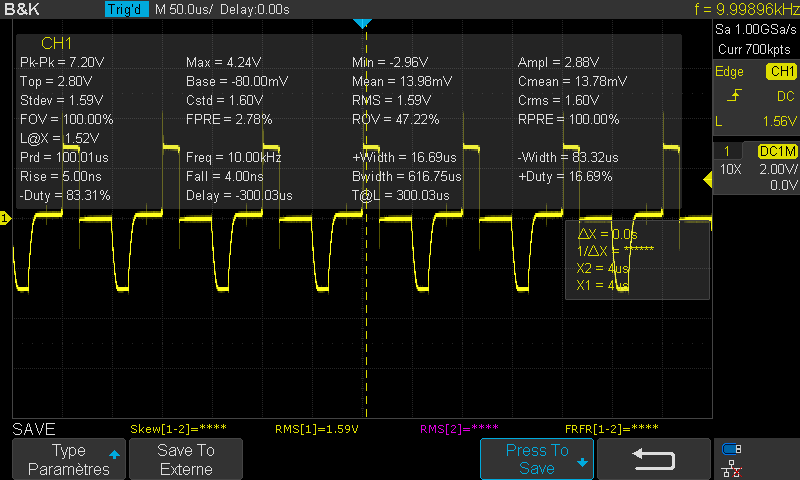Click the yellow trigger level arrow
The height and width of the screenshot is (480, 800).
click(708, 180)
